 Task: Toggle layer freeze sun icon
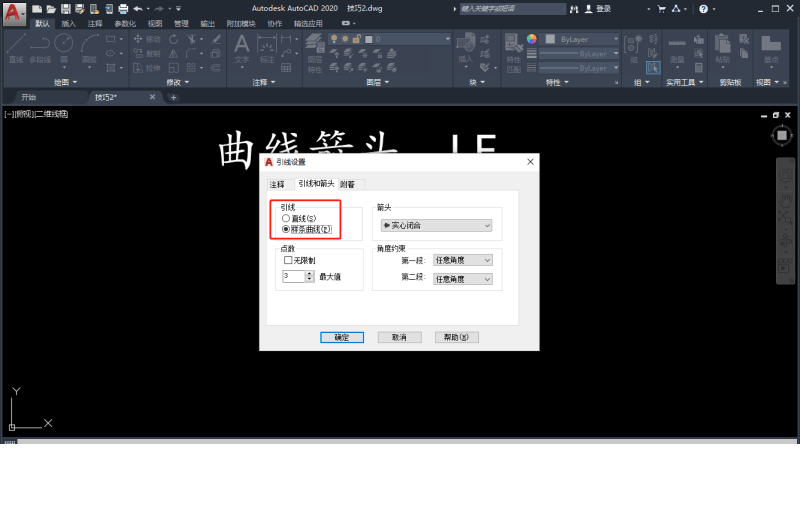[x=345, y=39]
